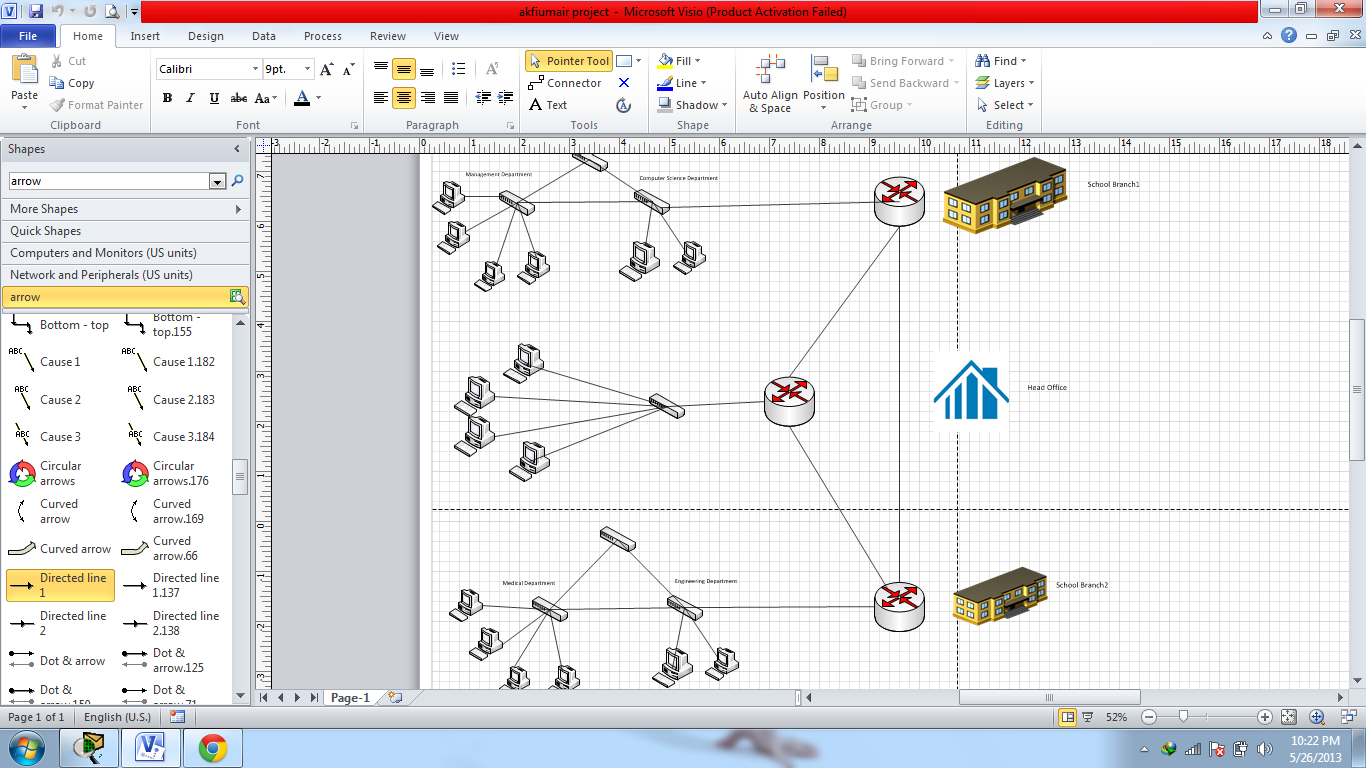This screenshot has width=1366, height=768.
Task: Click the Select button in Editing group
Action: pos(1003,104)
